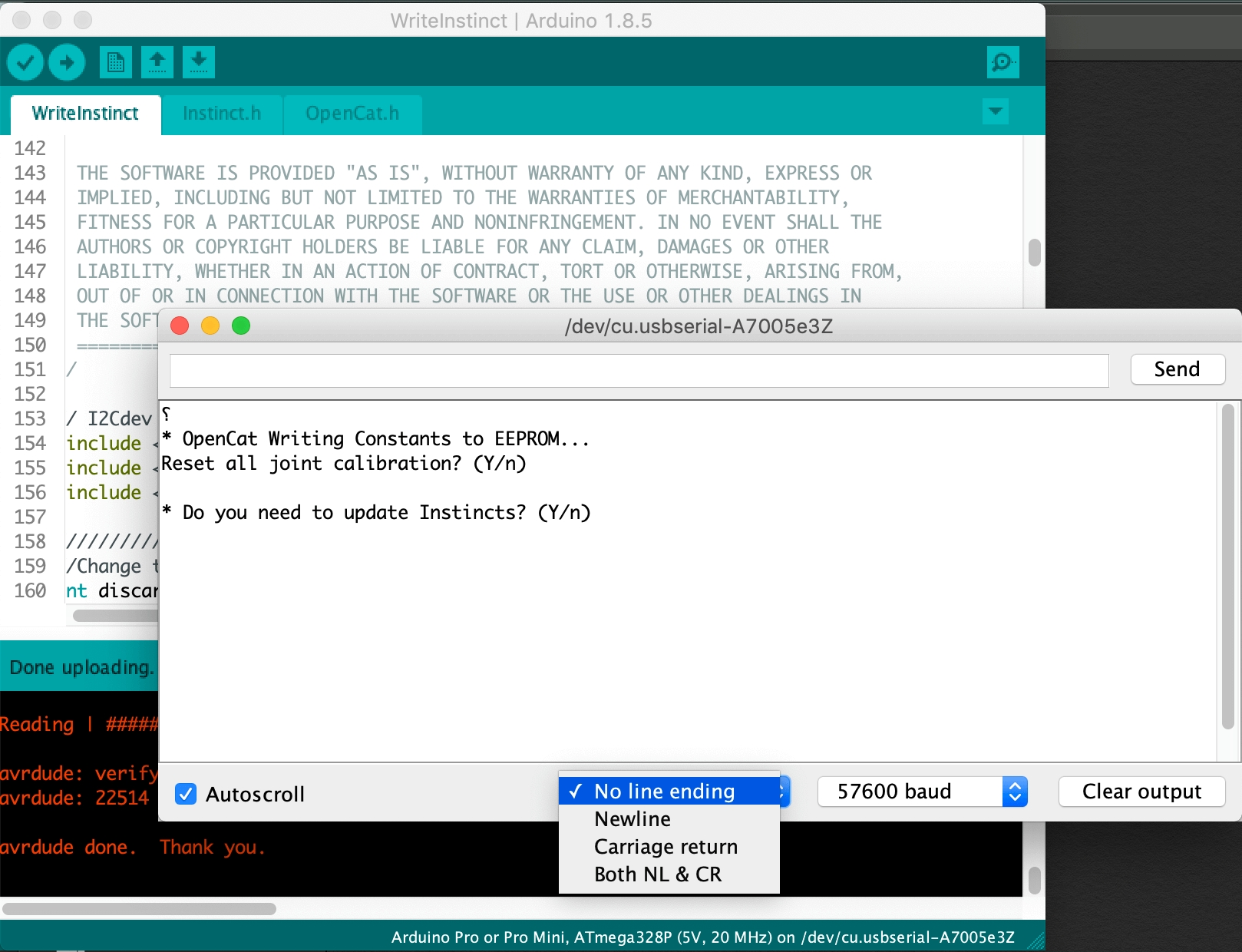Click the Save sketch down-arrow icon
The height and width of the screenshot is (952, 1242).
198,62
